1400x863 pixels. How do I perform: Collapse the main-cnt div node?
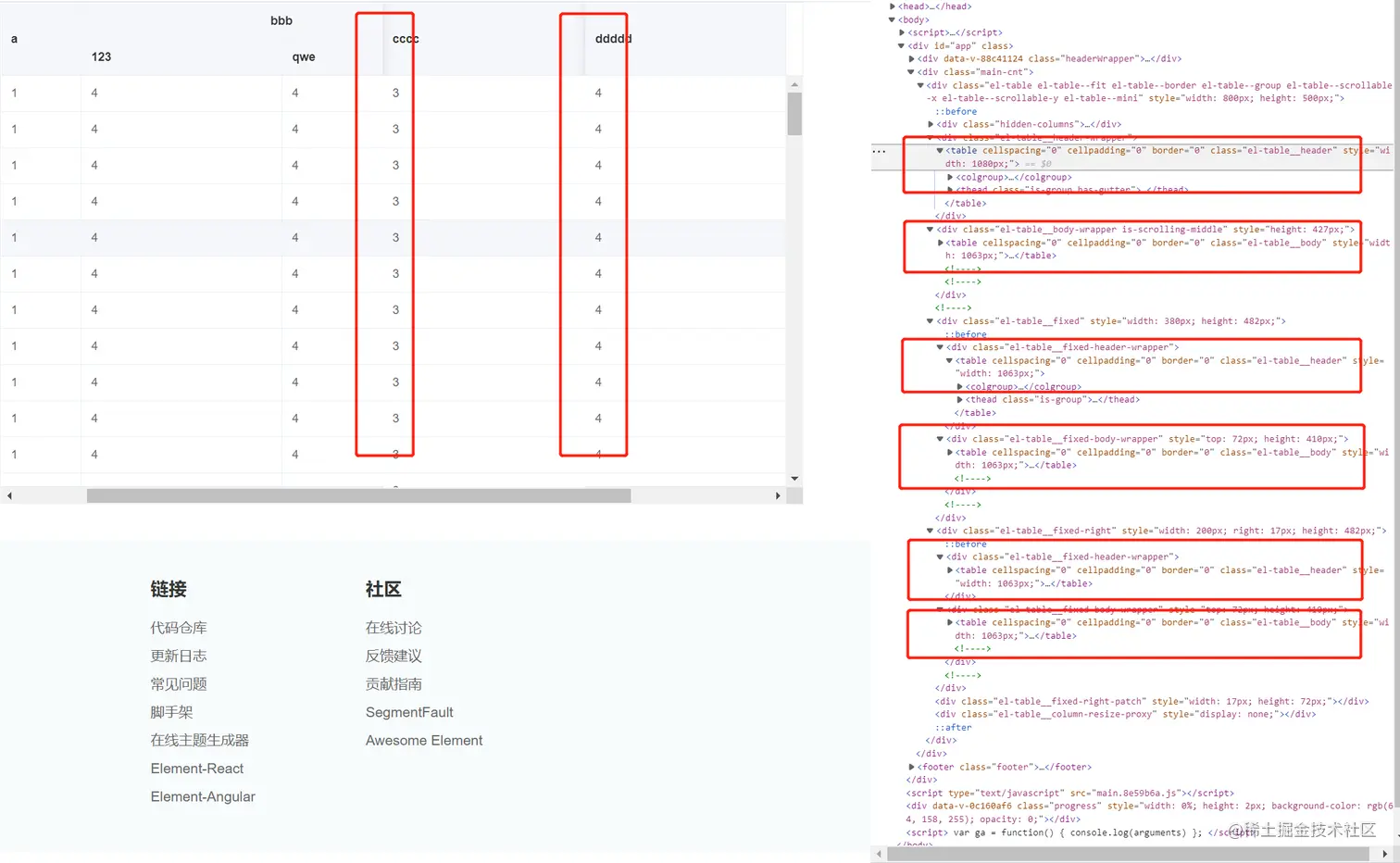point(912,71)
